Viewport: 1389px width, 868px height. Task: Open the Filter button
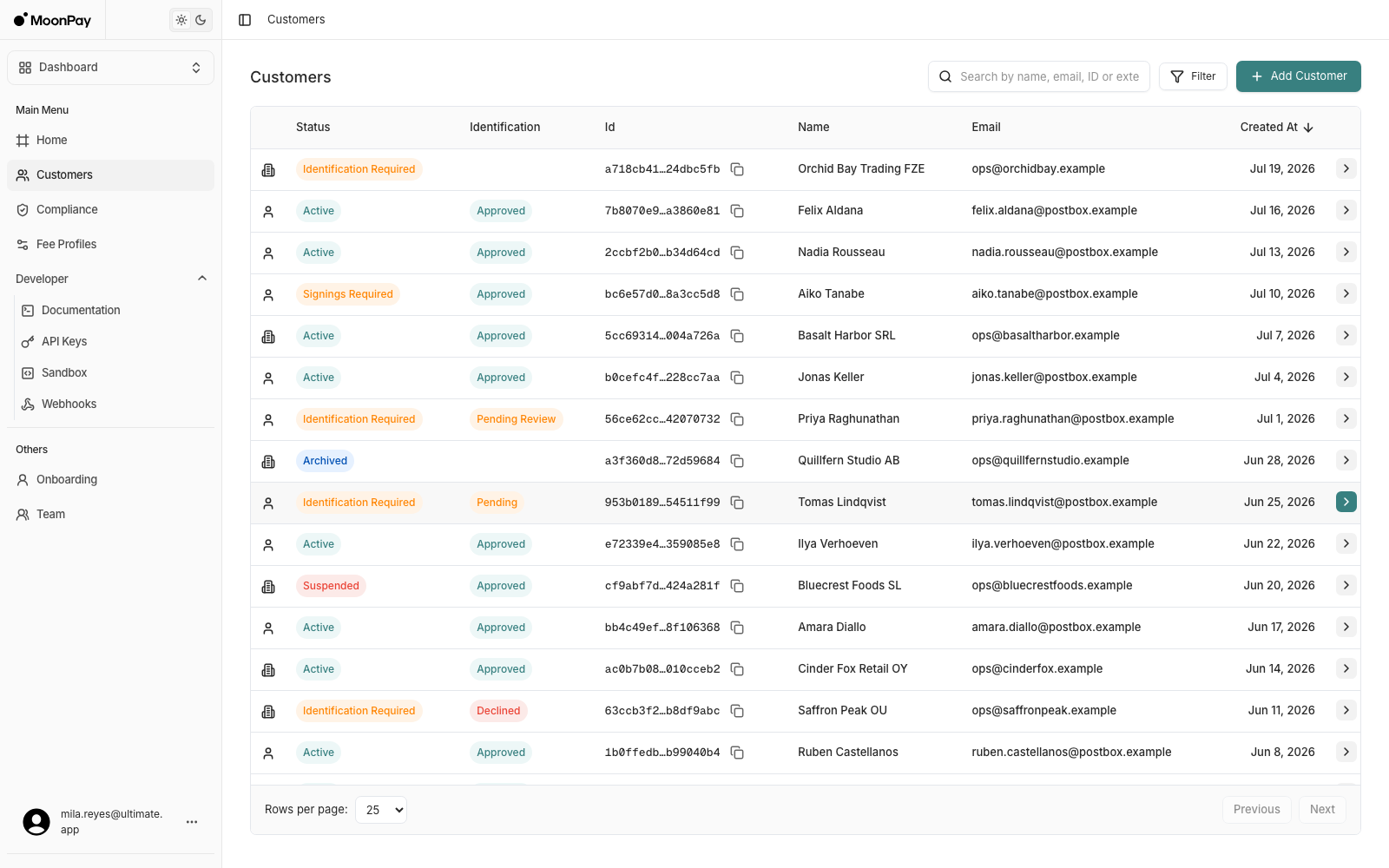click(1193, 76)
